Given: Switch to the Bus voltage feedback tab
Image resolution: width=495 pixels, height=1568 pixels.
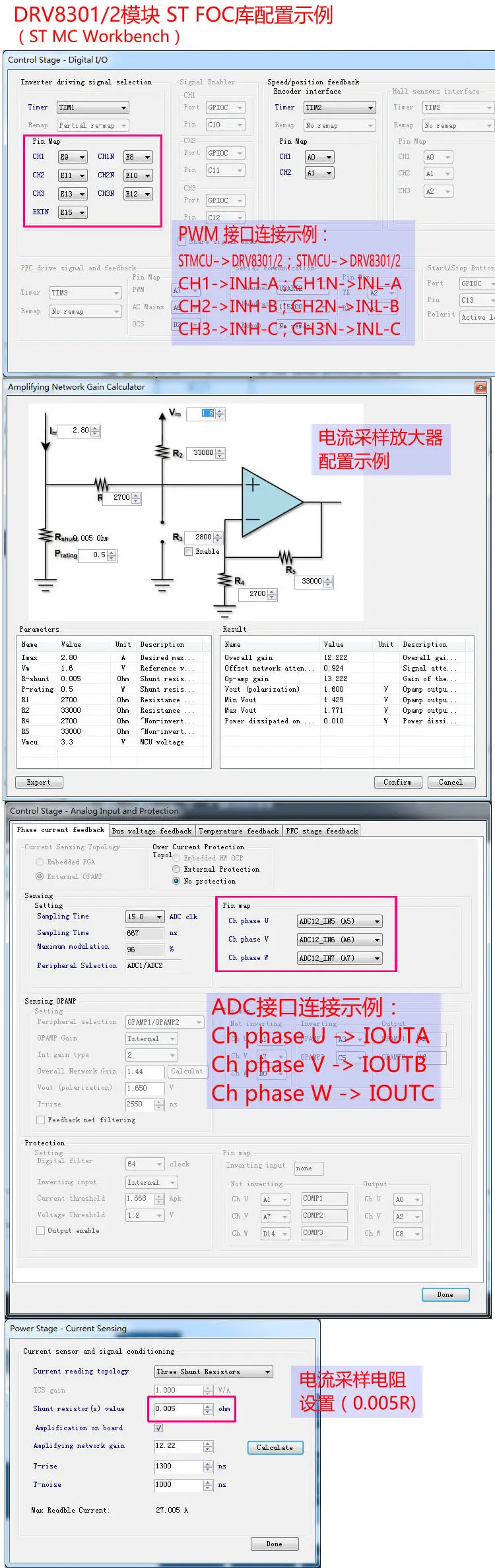Looking at the screenshot, I should click(x=152, y=831).
